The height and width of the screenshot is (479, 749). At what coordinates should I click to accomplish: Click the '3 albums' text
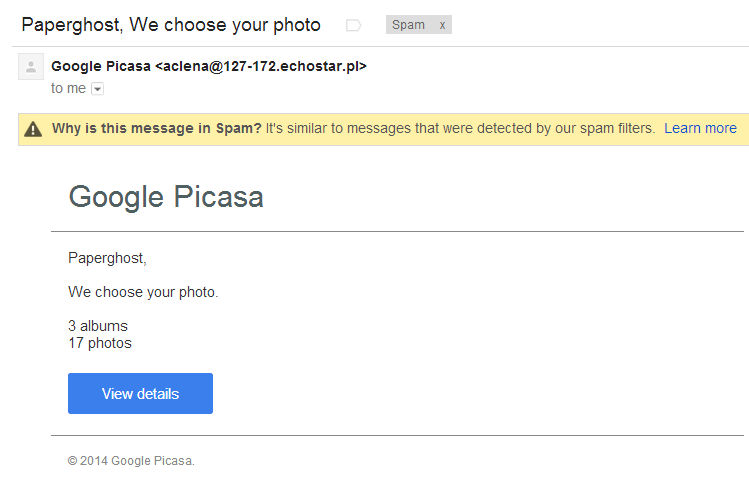[x=98, y=326]
